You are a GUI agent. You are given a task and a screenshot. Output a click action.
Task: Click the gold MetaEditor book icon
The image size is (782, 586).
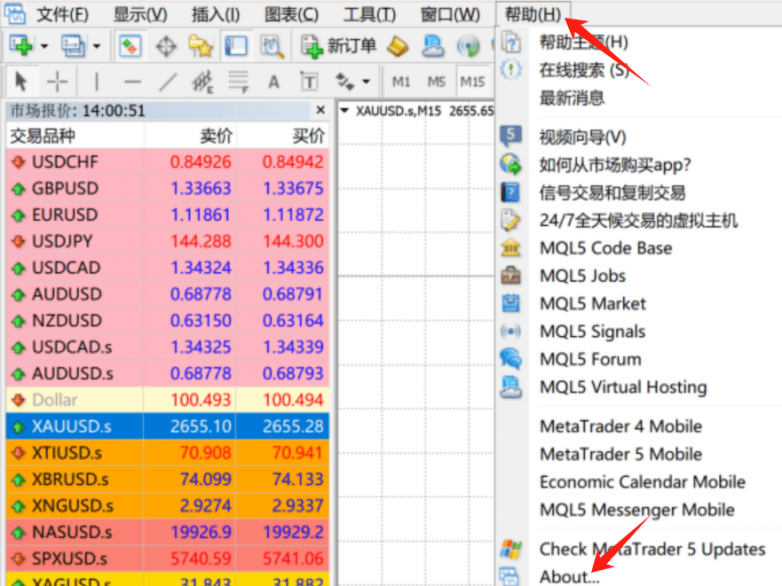pos(397,46)
